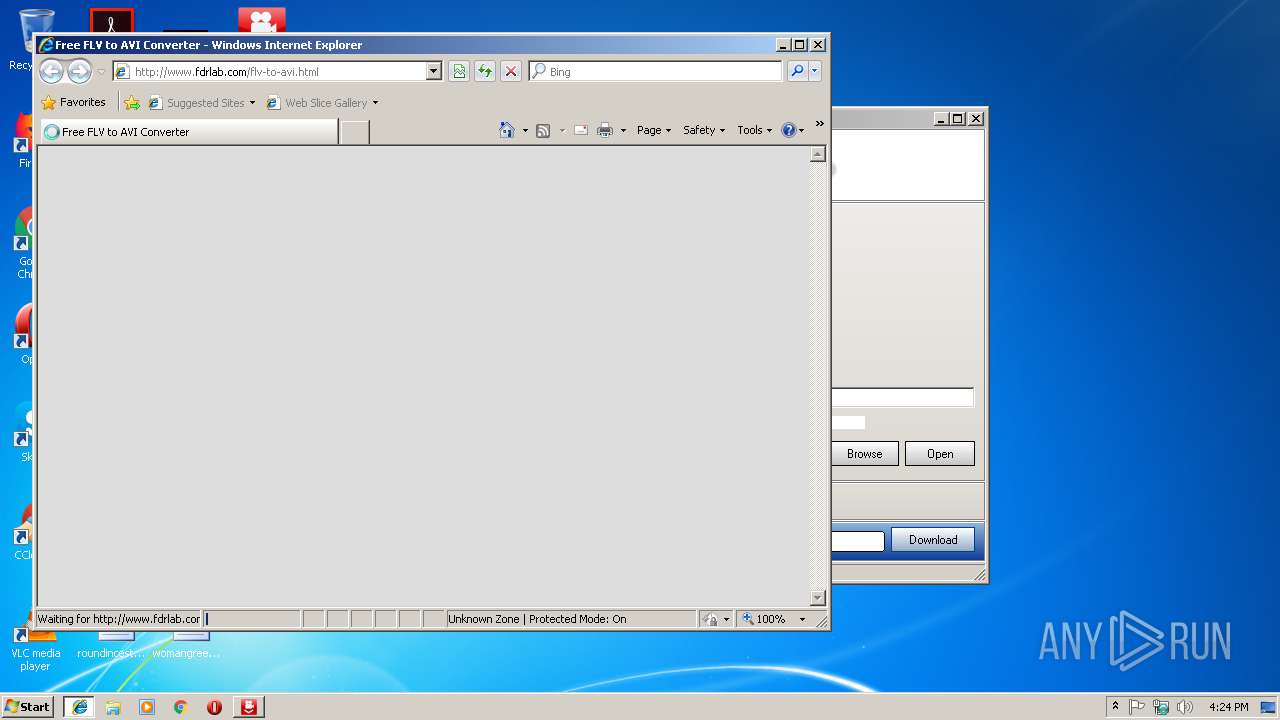The height and width of the screenshot is (720, 1280).
Task: Launch Windows Media Player from the taskbar
Action: 147,707
